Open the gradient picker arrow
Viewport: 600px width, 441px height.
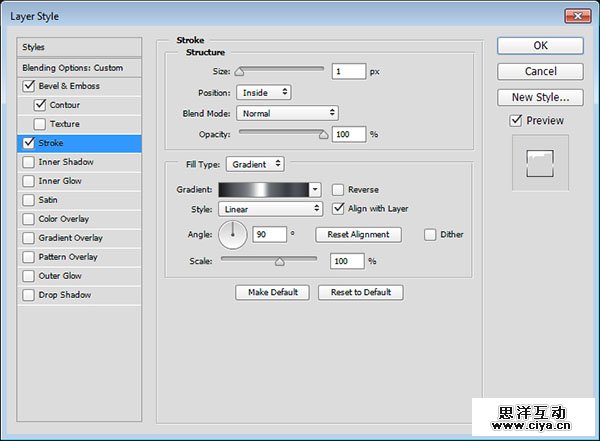tap(315, 189)
